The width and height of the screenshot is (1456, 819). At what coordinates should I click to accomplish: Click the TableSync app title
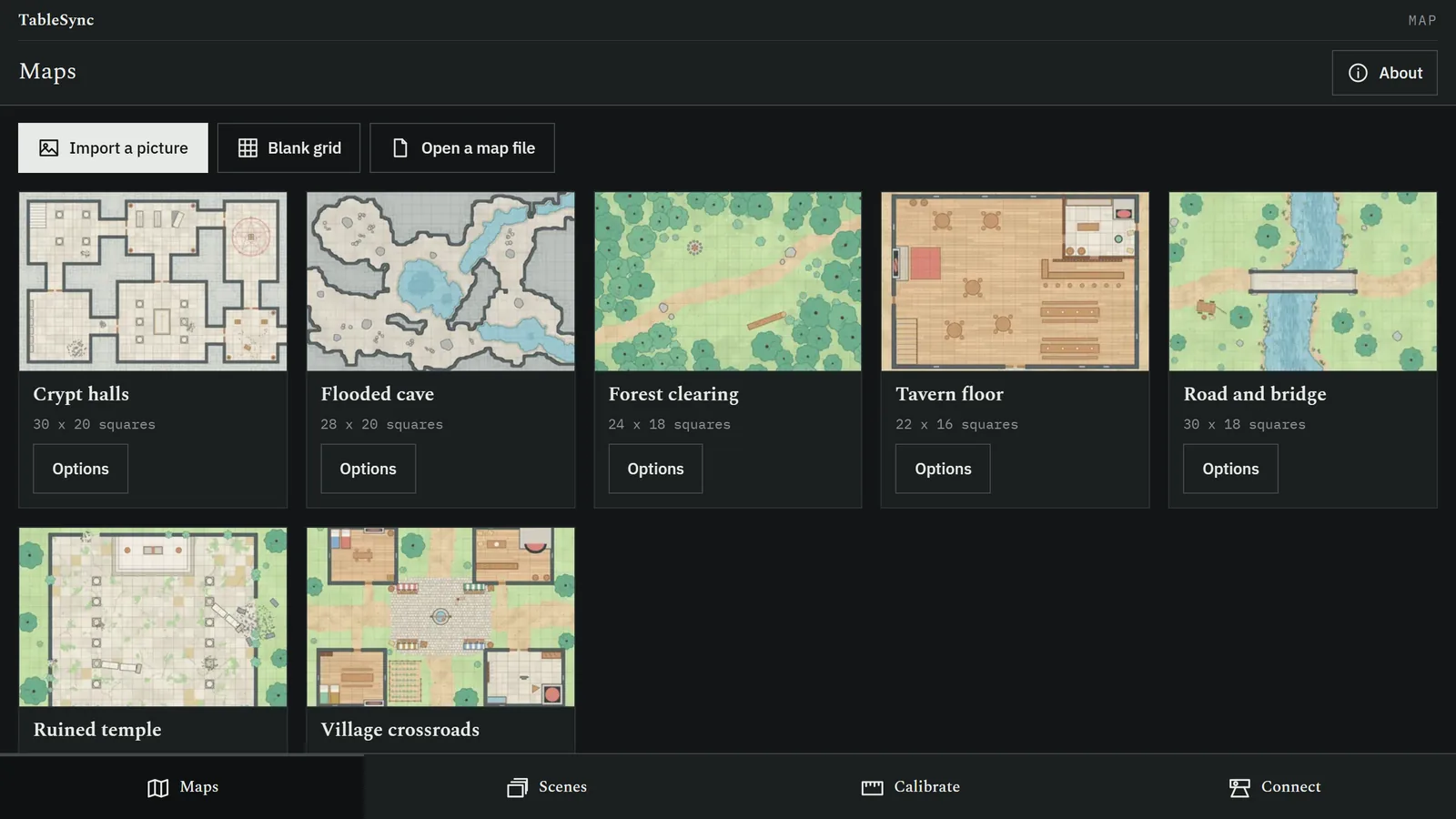point(56,20)
